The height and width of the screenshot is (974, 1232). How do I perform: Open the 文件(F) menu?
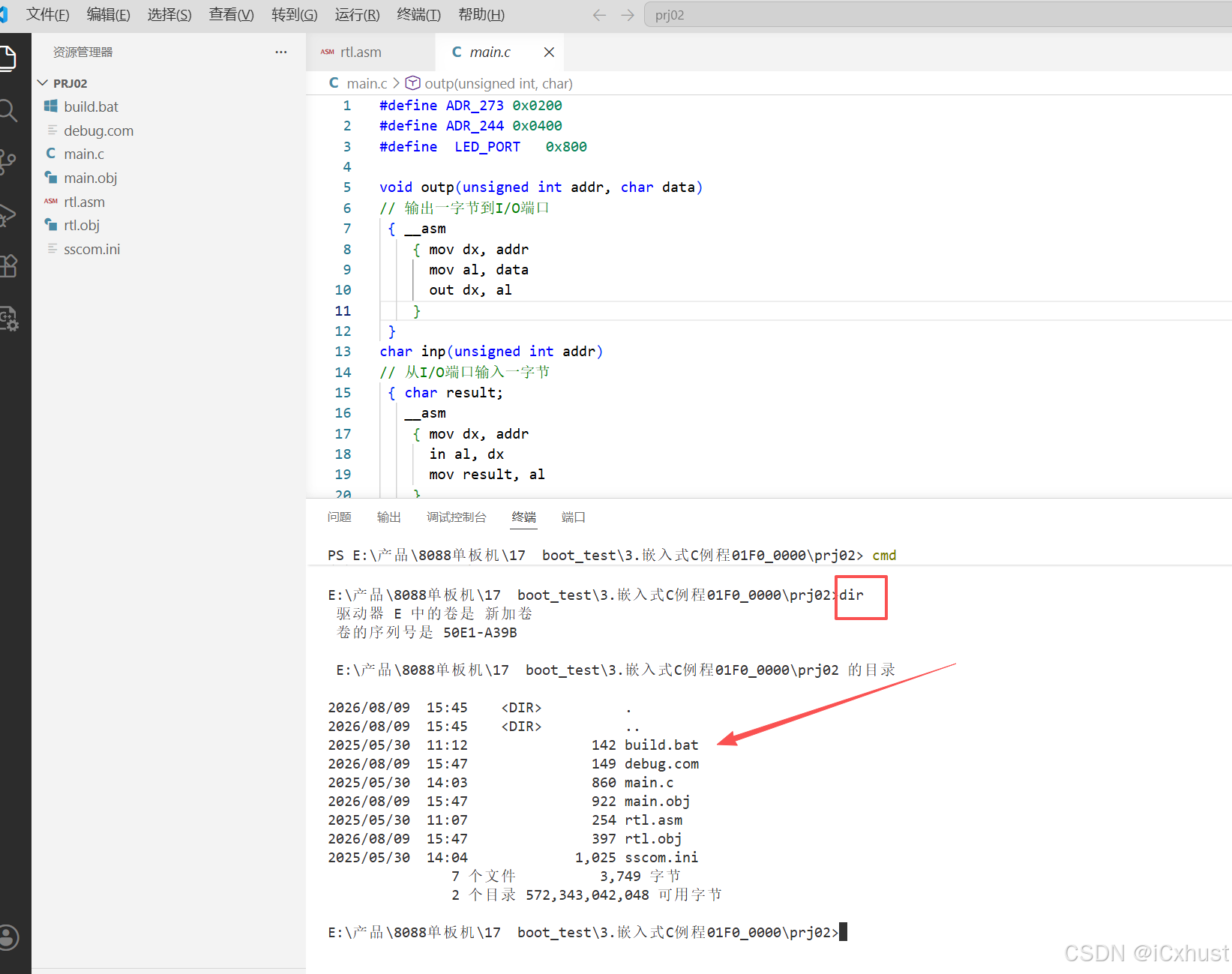[47, 15]
